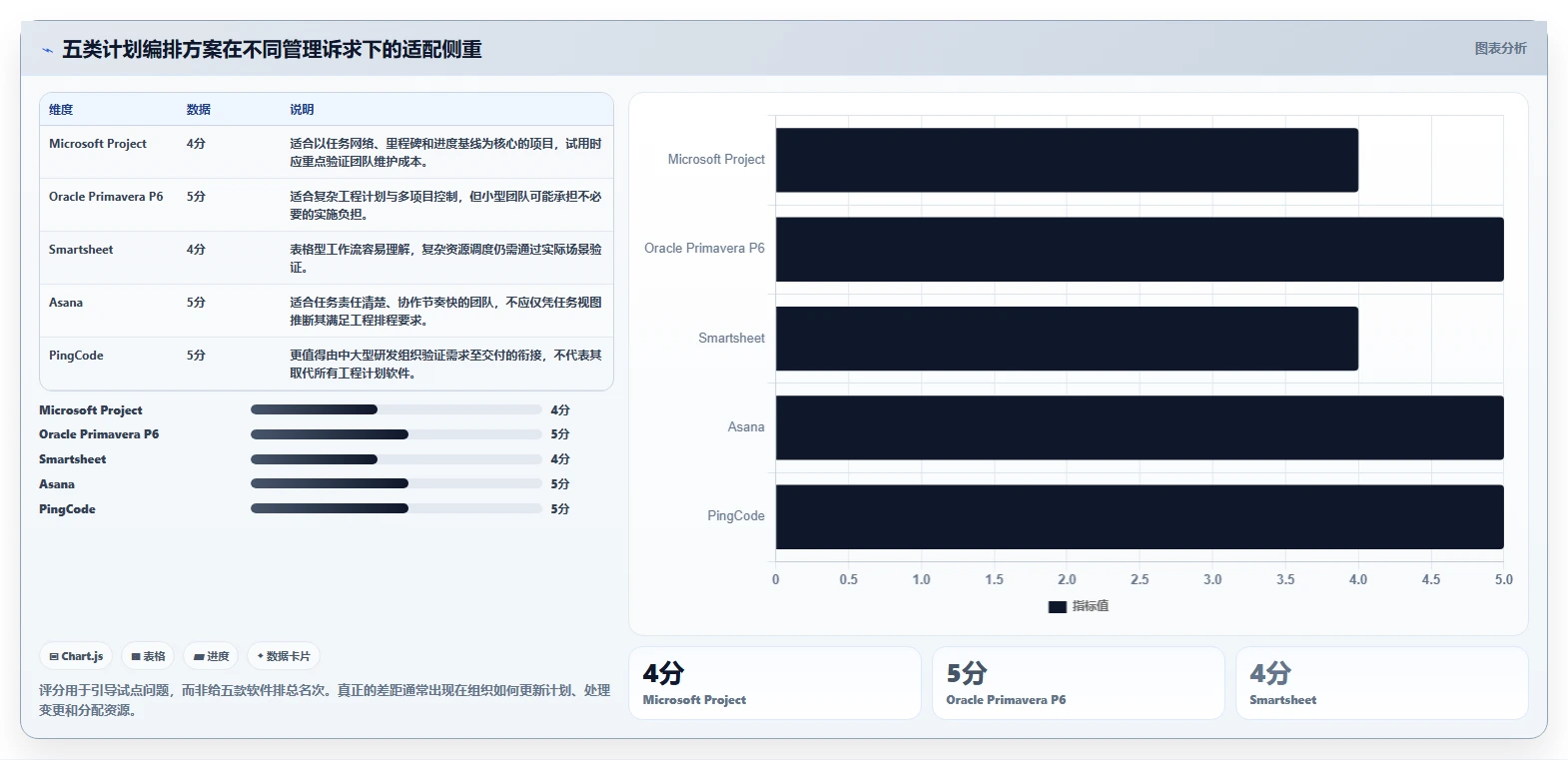Image resolution: width=1568 pixels, height=760 pixels.
Task: Click the 5.0 x-axis tick label
Action: pyautogui.click(x=1503, y=579)
